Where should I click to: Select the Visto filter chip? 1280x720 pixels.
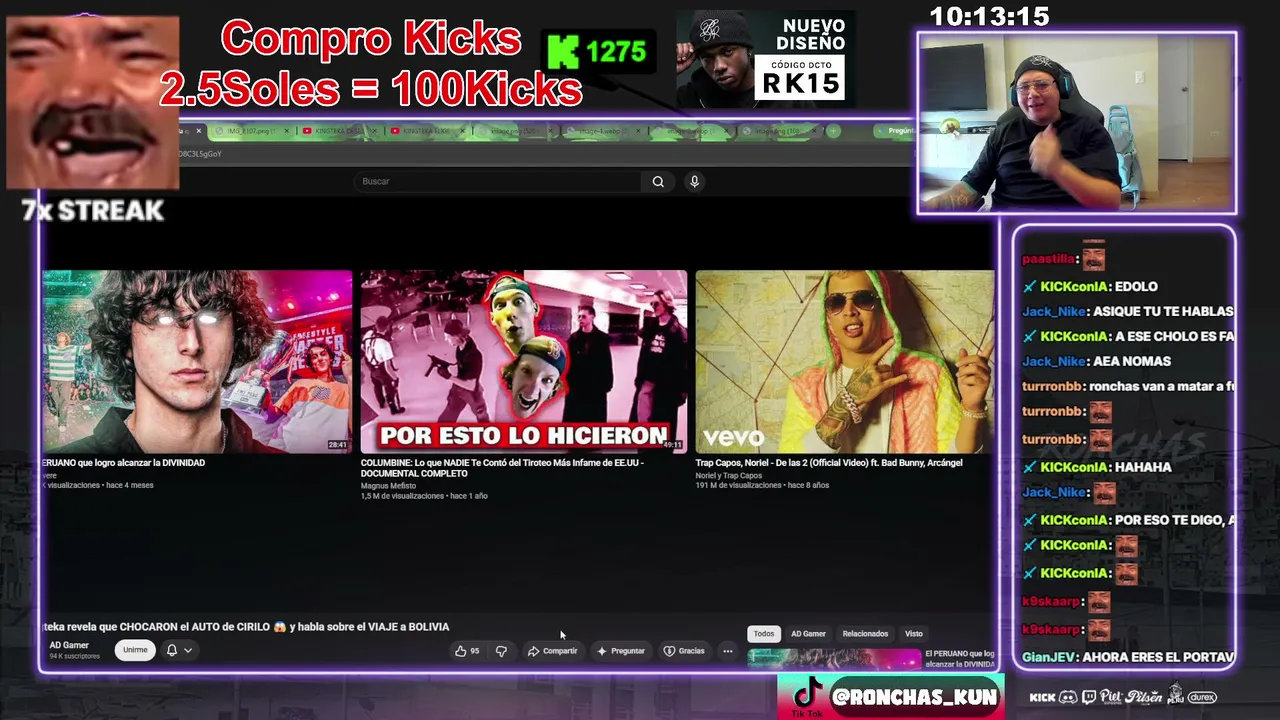point(914,634)
